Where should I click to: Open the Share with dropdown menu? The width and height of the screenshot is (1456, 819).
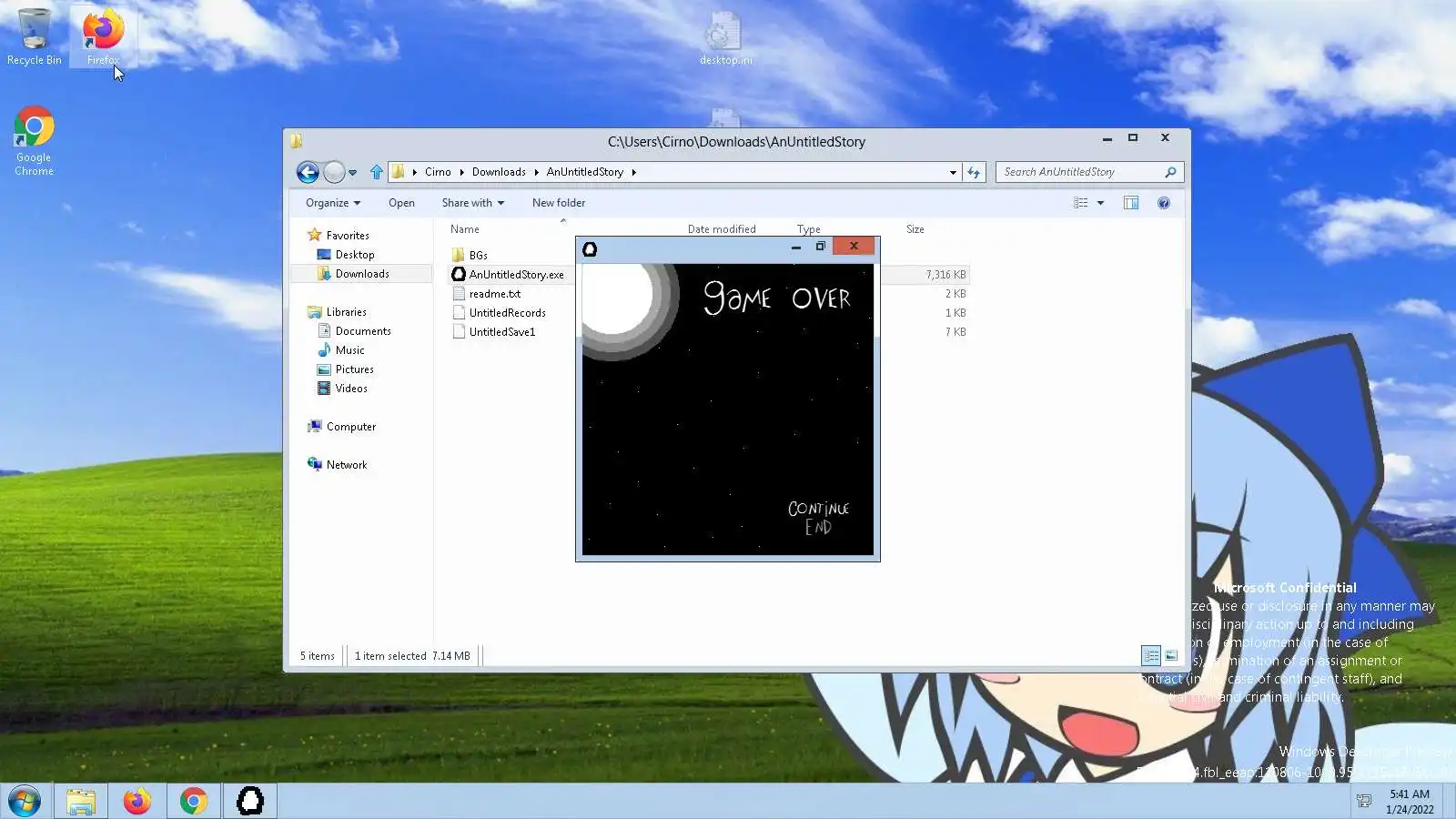(x=472, y=203)
